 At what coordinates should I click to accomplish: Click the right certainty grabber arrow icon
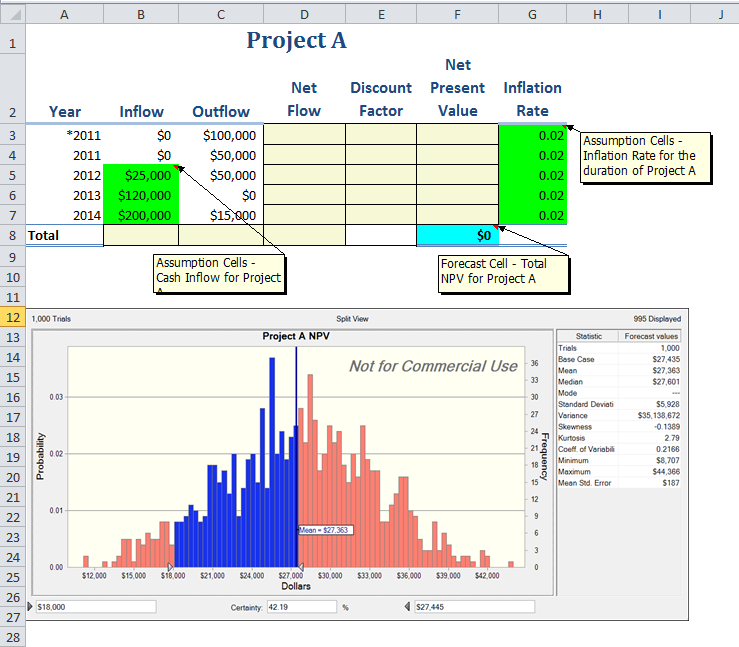pos(407,607)
